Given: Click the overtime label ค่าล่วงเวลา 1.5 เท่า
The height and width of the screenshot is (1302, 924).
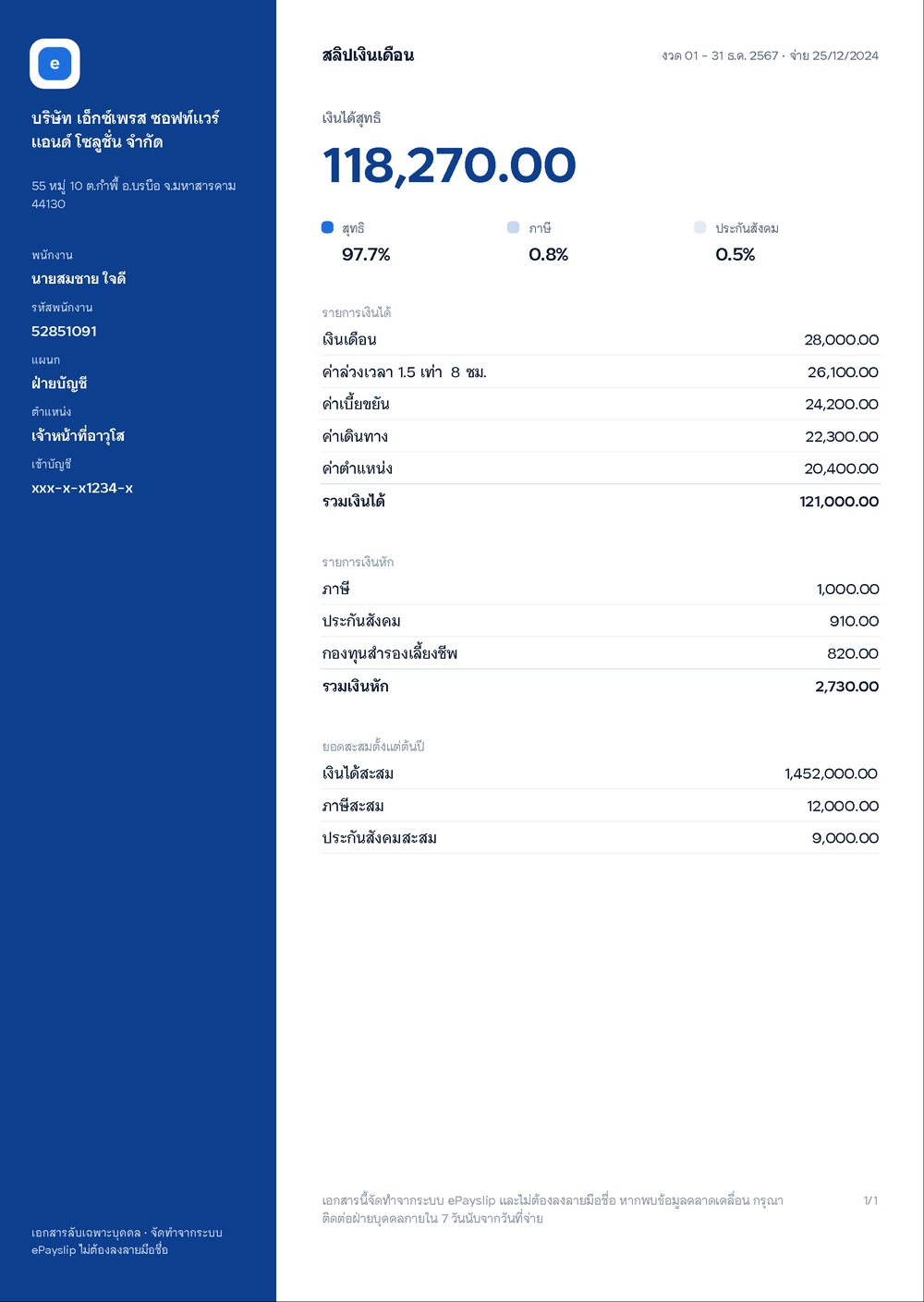Looking at the screenshot, I should pyautogui.click(x=383, y=372).
